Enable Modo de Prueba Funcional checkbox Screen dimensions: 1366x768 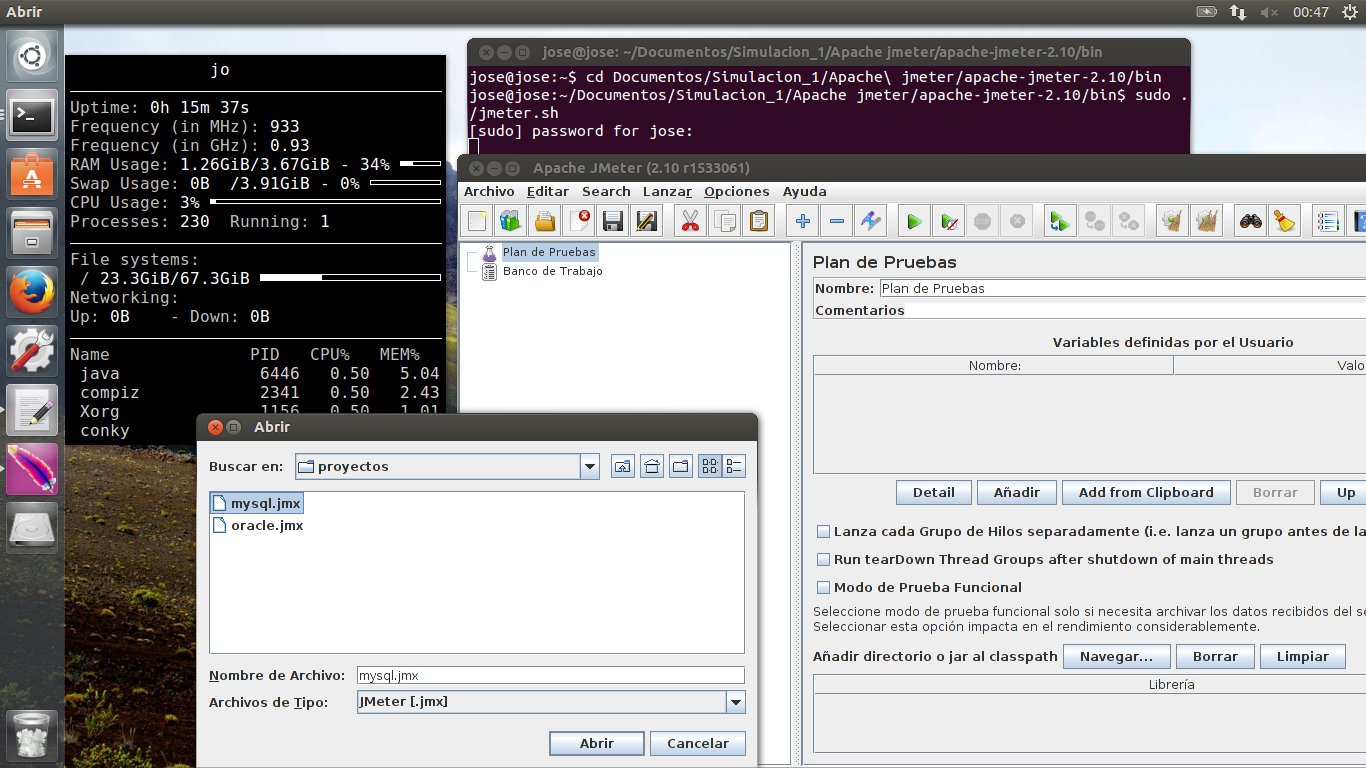coord(824,588)
